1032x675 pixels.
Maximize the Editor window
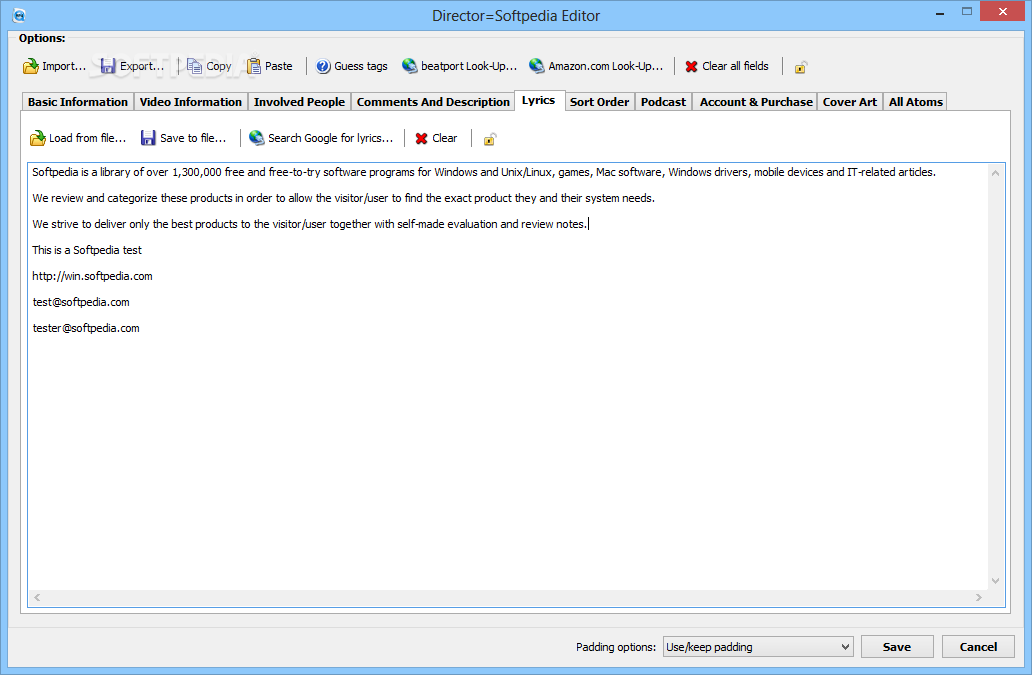[x=967, y=12]
